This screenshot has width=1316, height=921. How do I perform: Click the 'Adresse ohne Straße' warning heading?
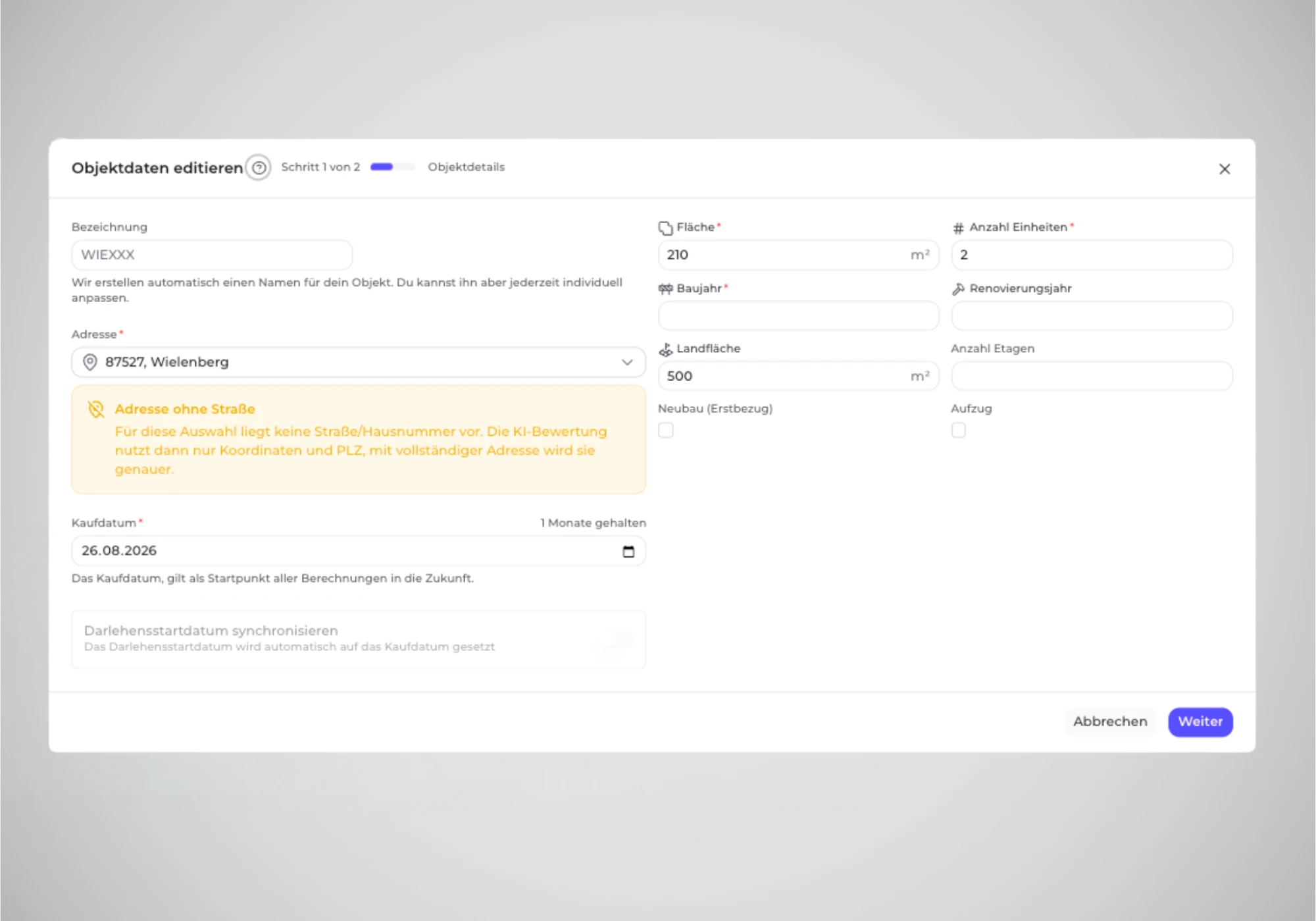click(185, 409)
